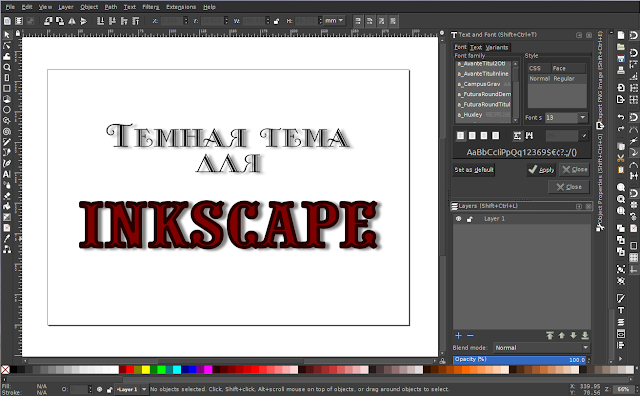Open the Blend mode dropdown
This screenshot has width=640, height=396.
542,347
